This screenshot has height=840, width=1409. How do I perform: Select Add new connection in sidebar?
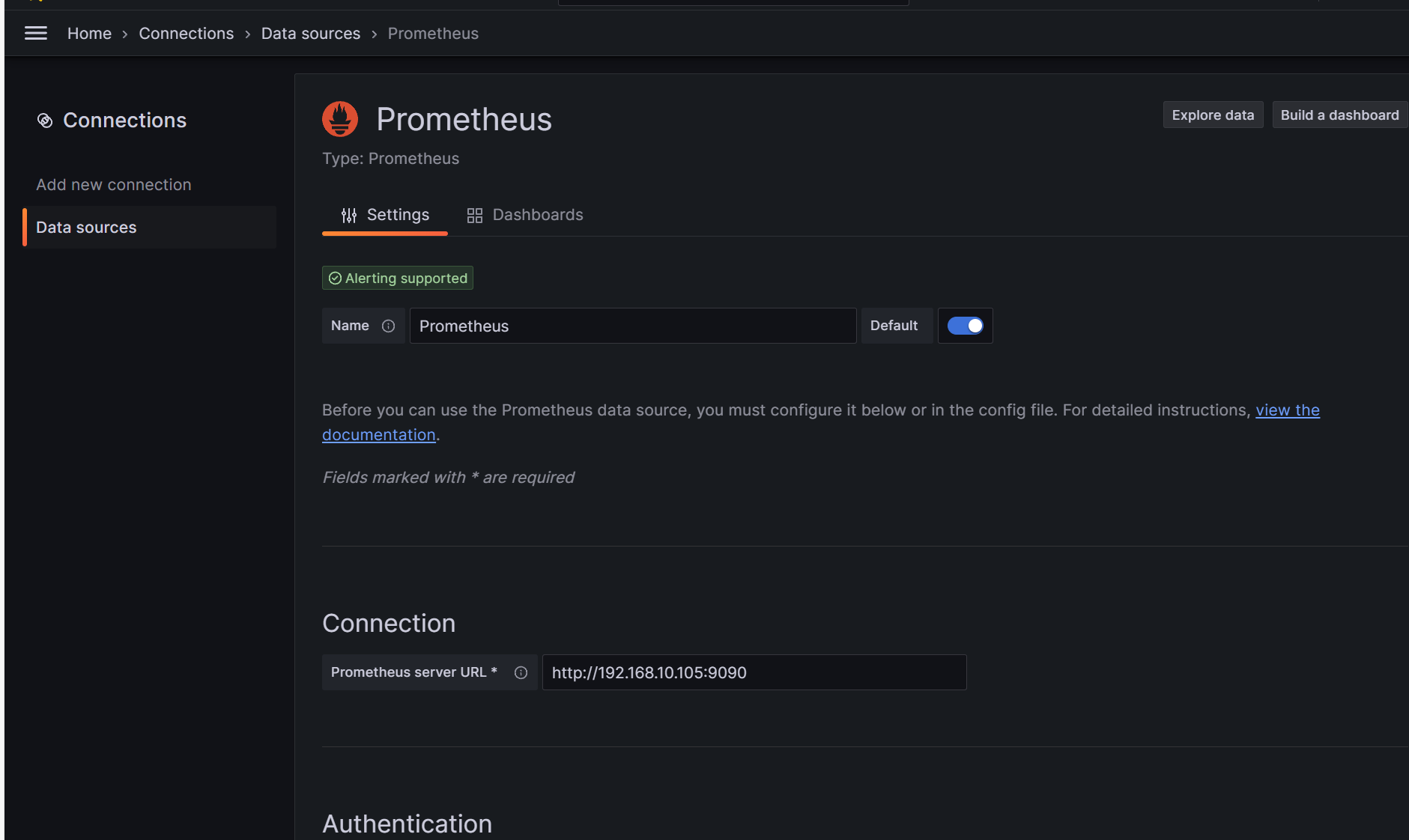[114, 185]
